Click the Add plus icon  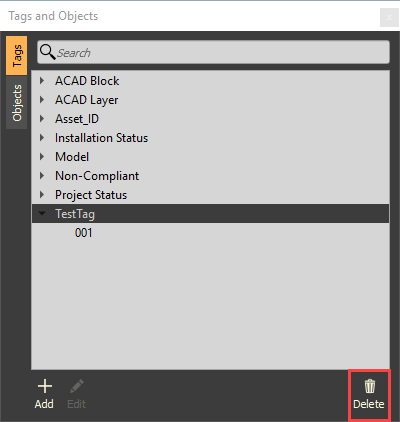45,386
